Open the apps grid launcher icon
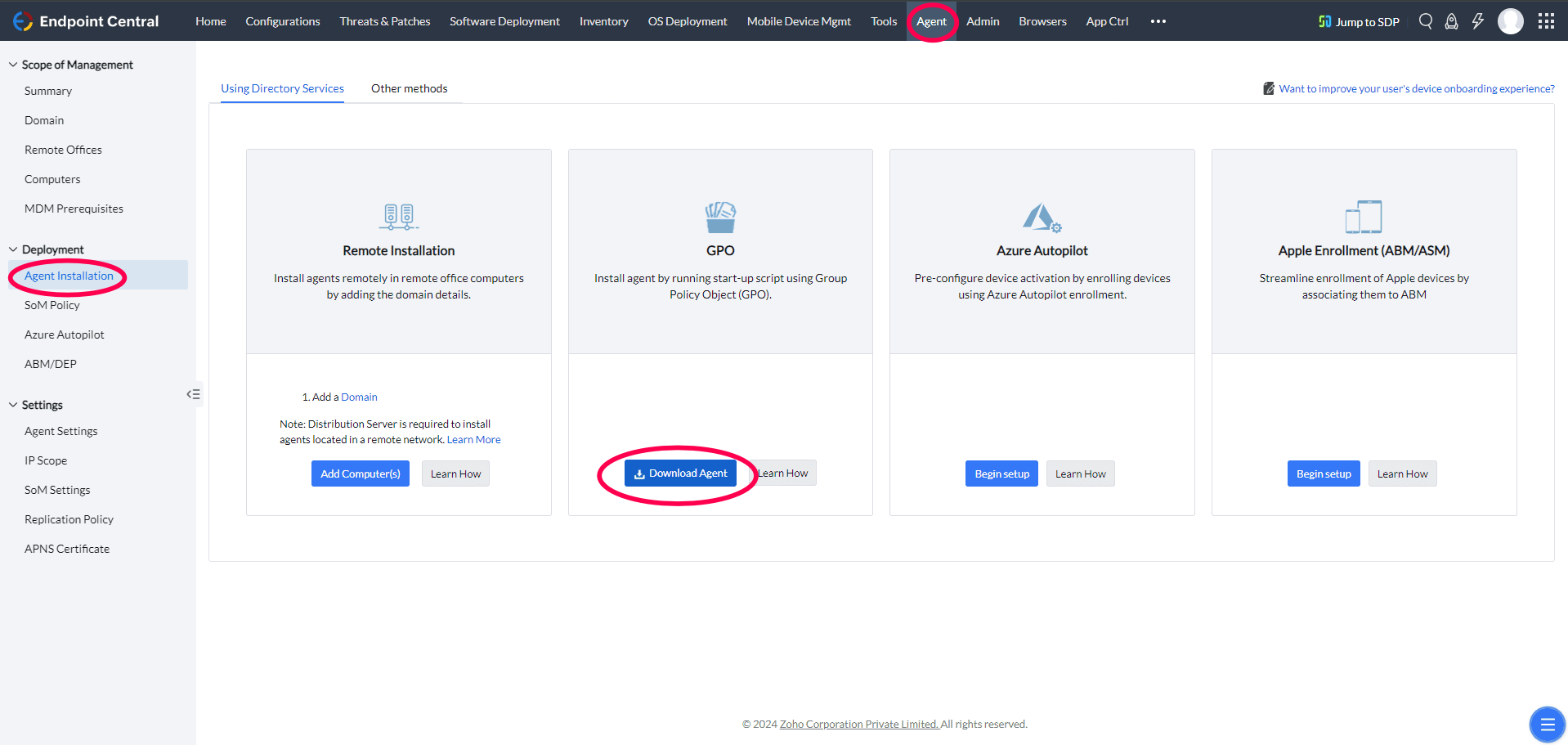Image resolution: width=1568 pixels, height=745 pixels. tap(1546, 21)
